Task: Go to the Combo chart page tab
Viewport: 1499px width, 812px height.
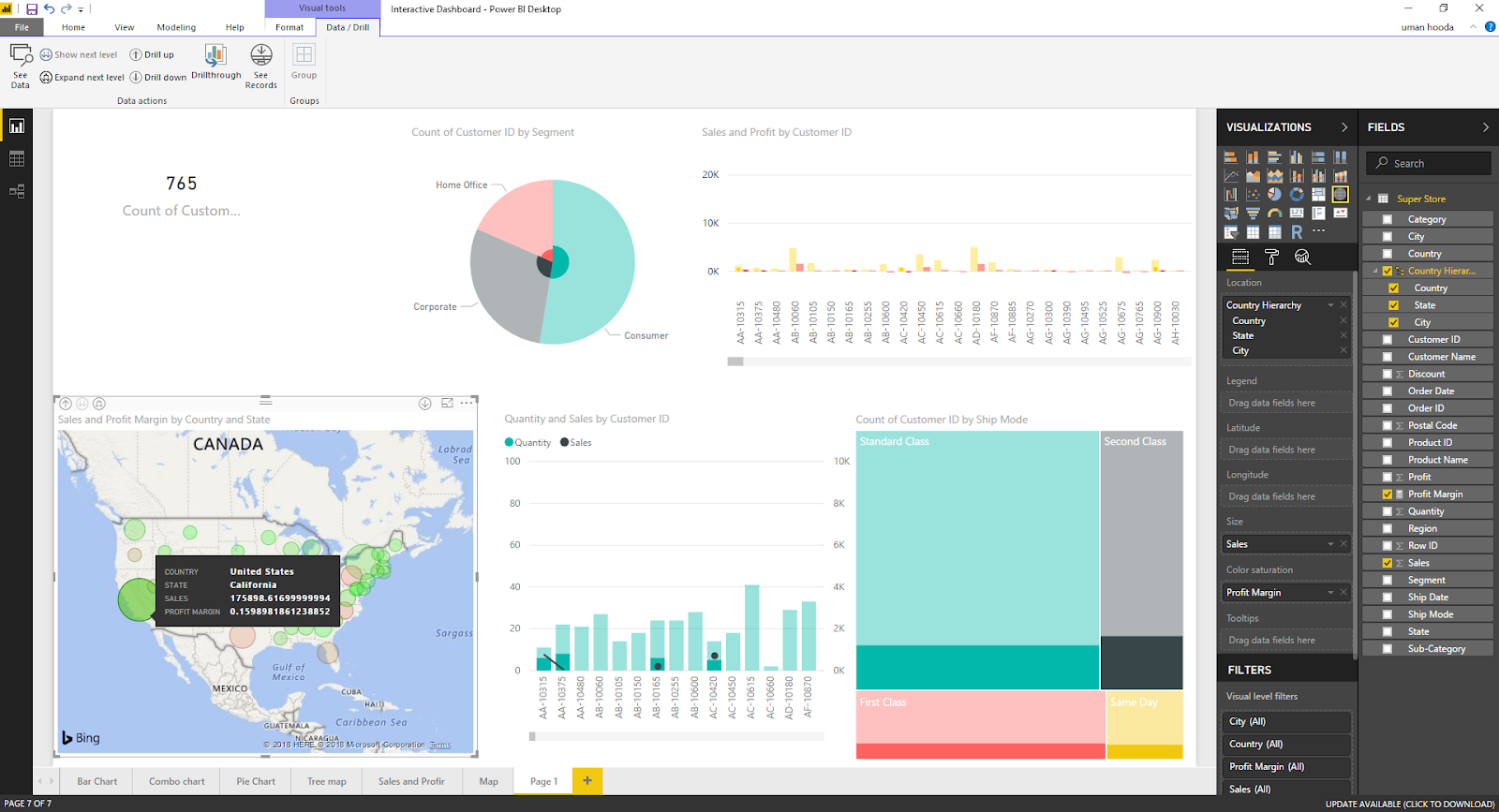Action: [x=177, y=781]
